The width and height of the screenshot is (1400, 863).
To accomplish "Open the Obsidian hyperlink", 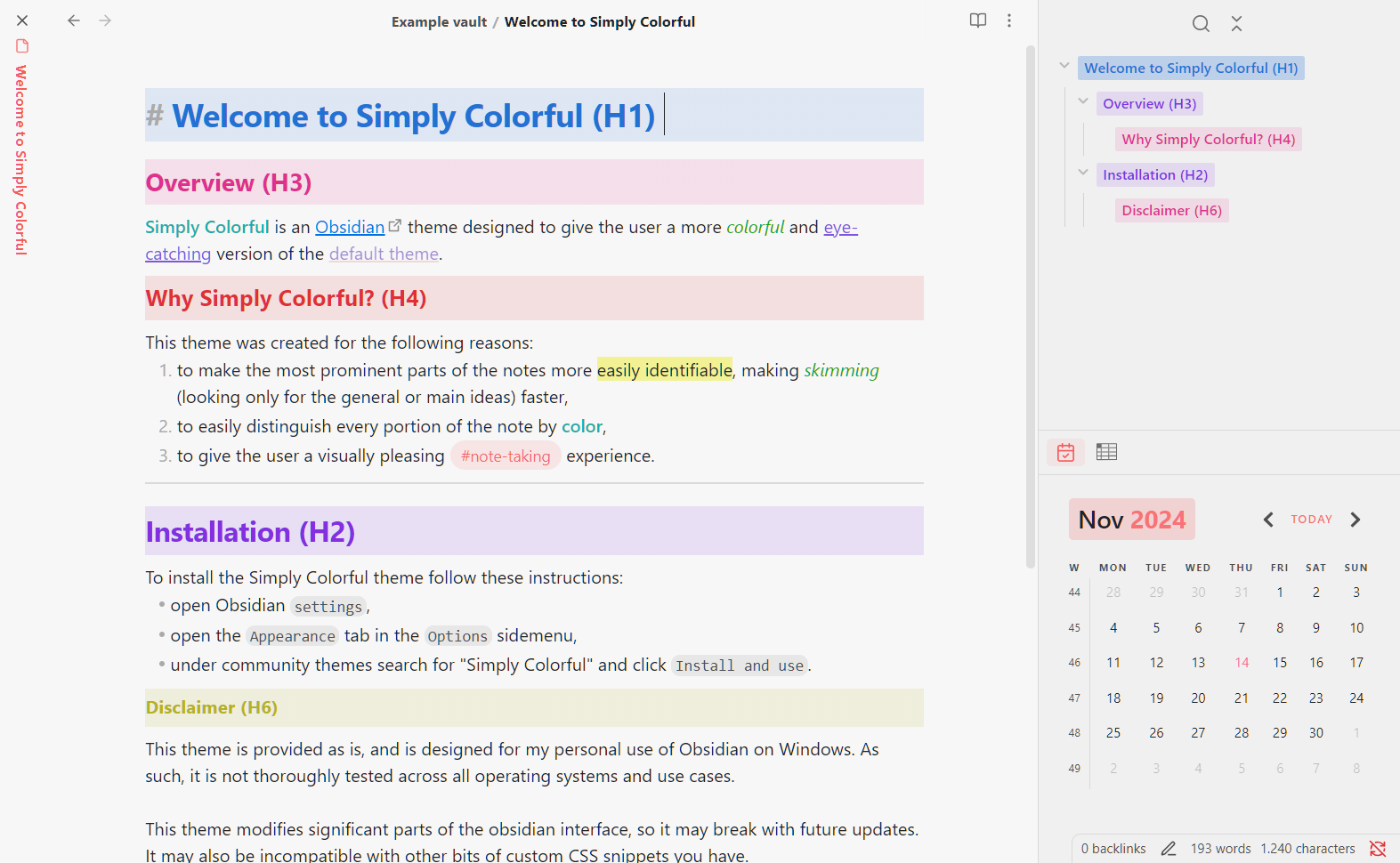I will [x=350, y=227].
